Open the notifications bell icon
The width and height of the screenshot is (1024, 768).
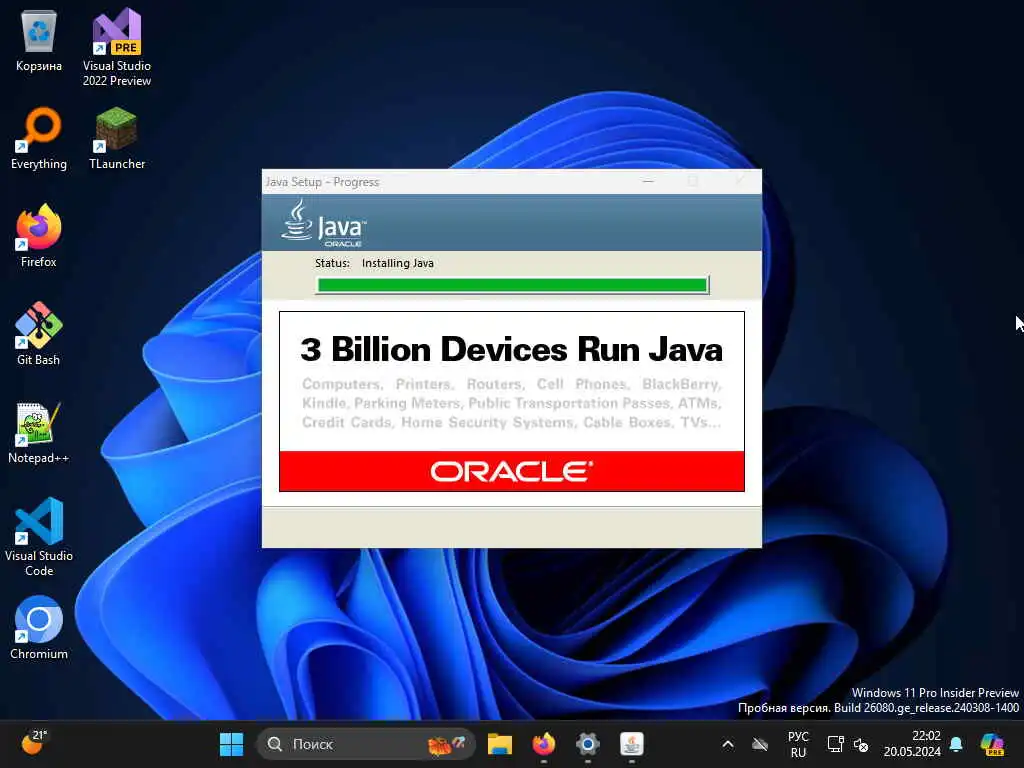956,744
